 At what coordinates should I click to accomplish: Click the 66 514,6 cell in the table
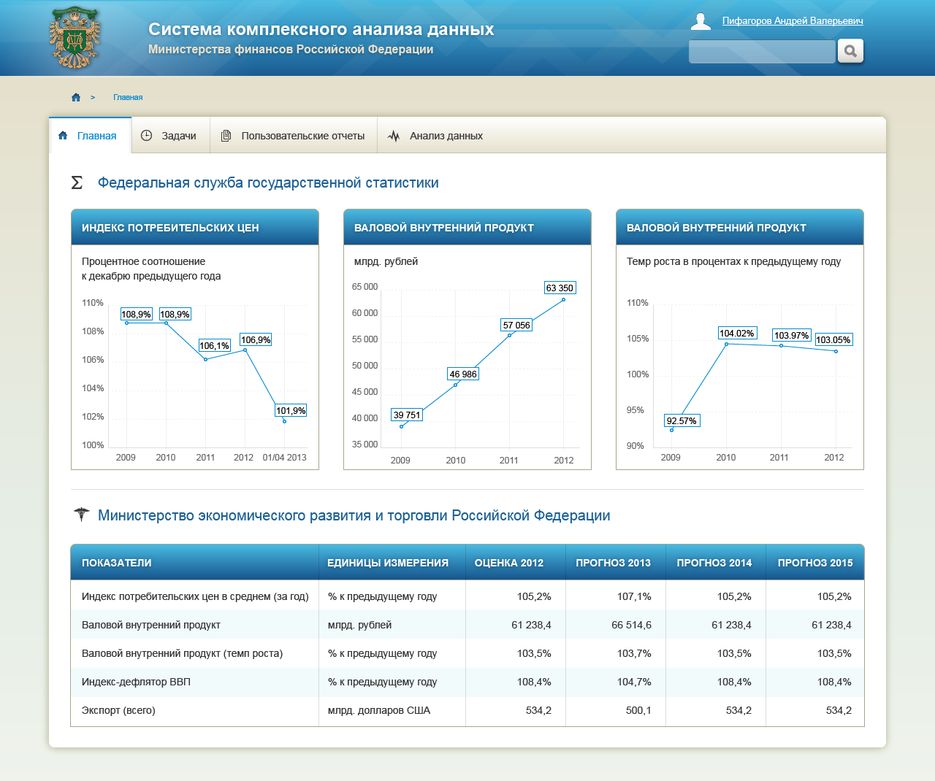click(x=631, y=625)
